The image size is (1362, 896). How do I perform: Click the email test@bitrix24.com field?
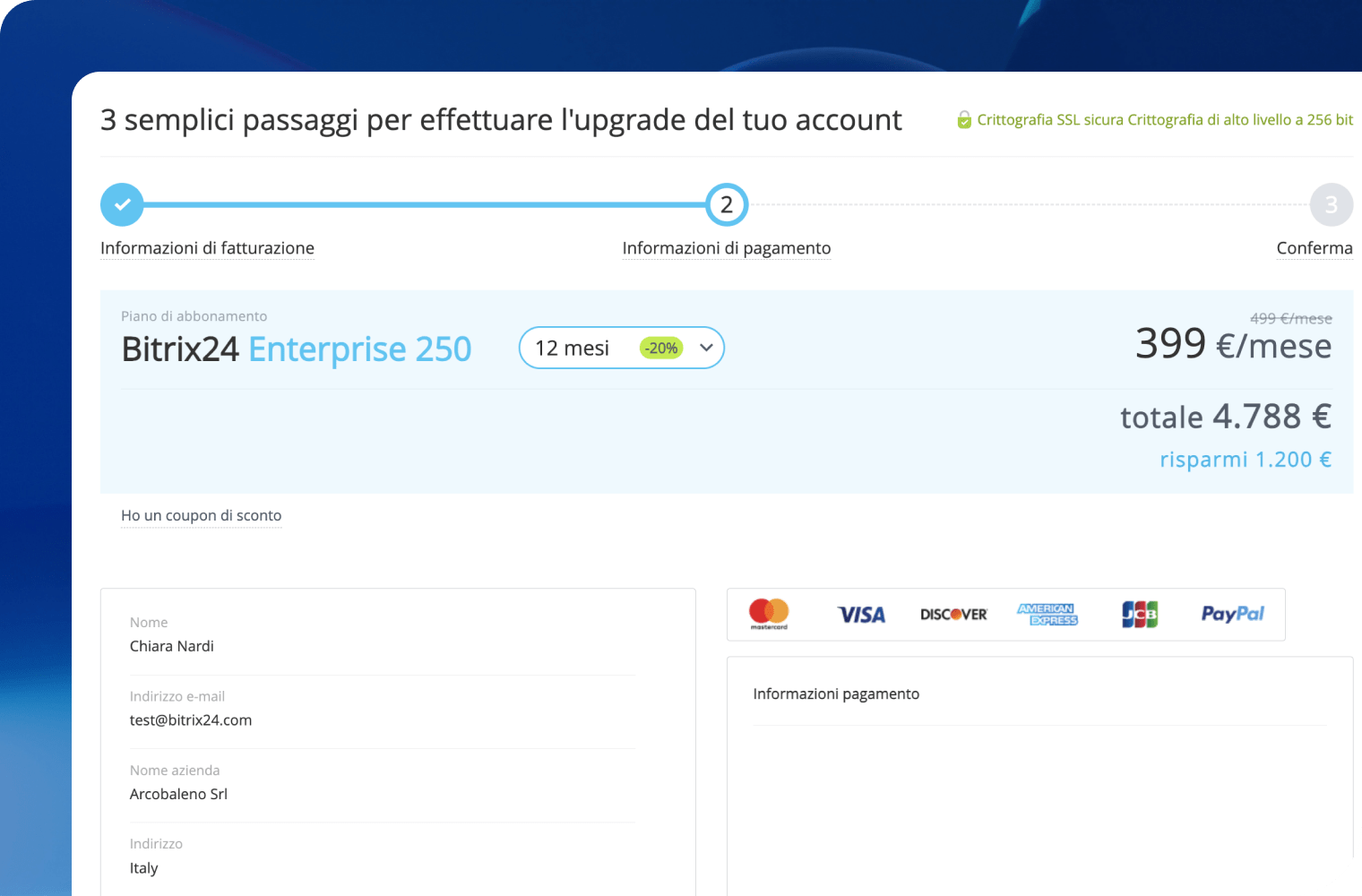[191, 720]
